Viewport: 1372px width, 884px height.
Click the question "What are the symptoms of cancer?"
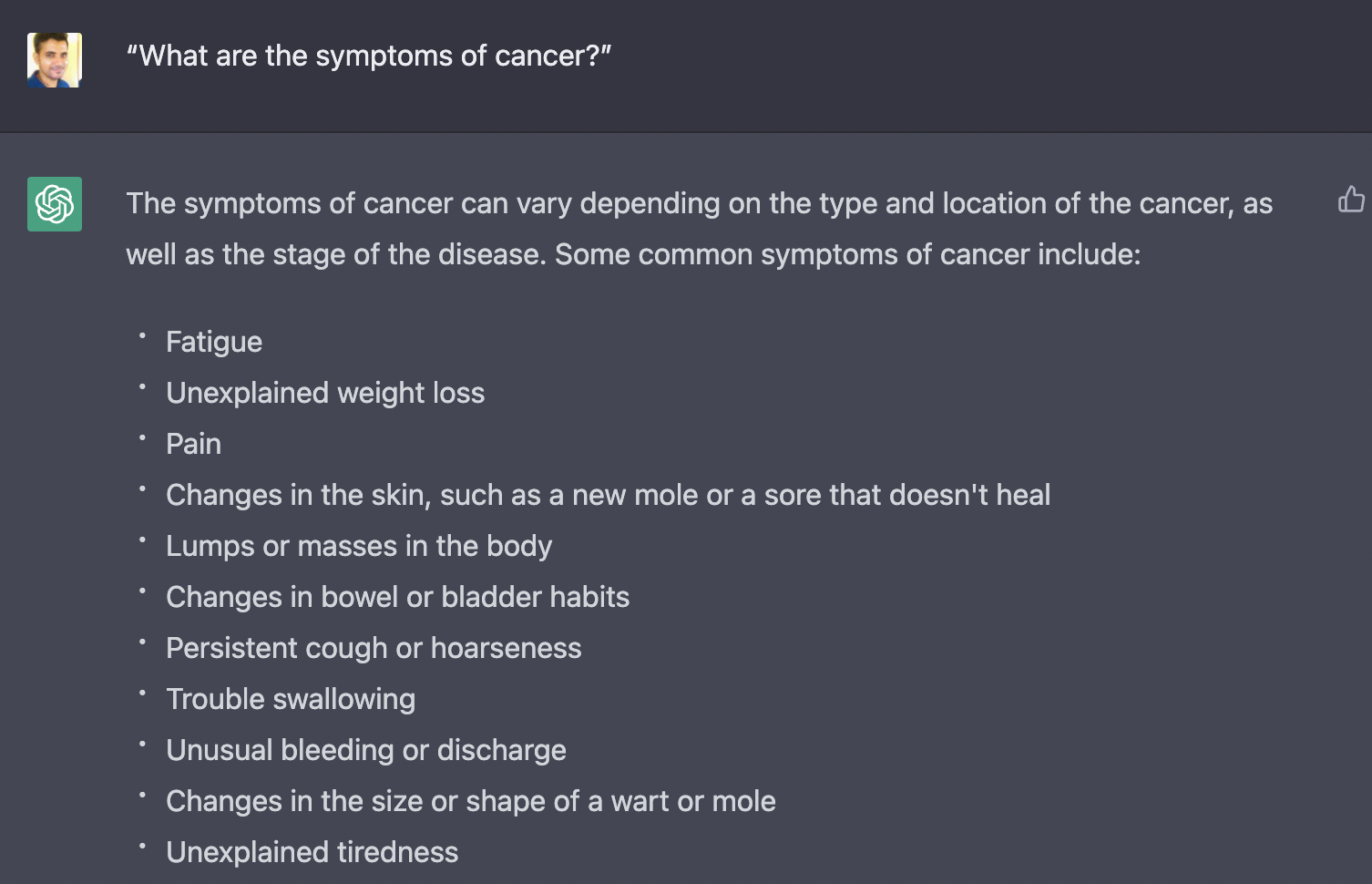coord(368,57)
